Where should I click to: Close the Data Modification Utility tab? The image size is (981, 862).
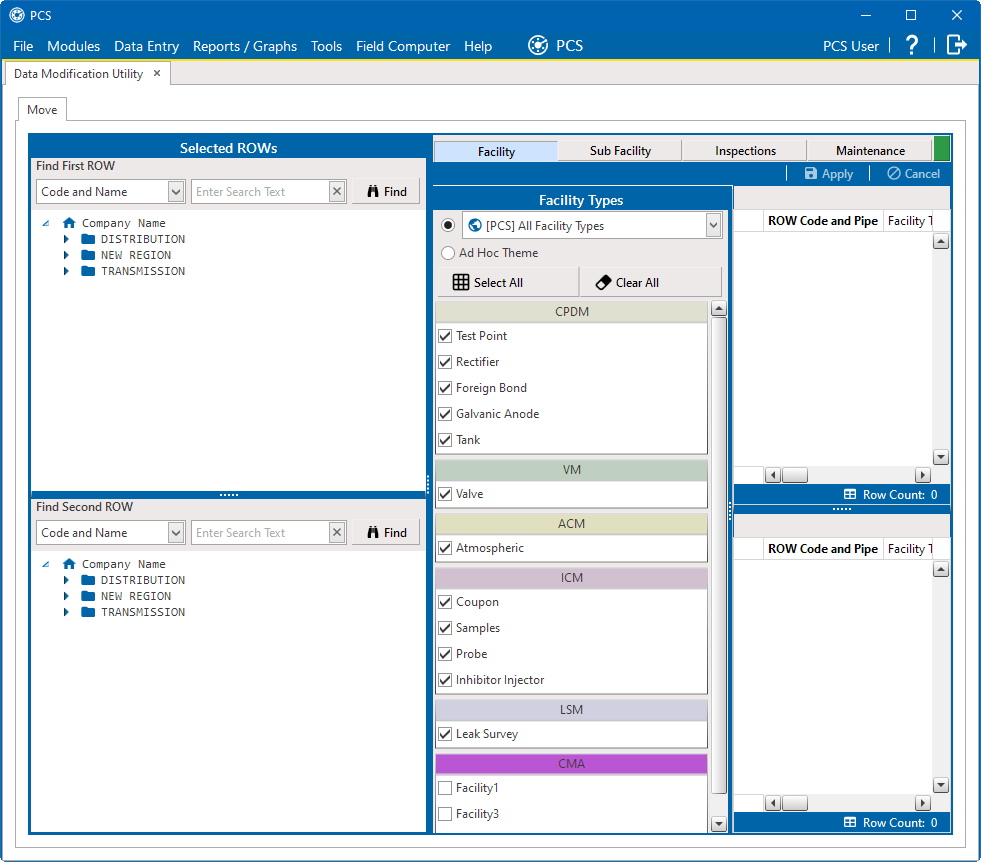pos(157,73)
